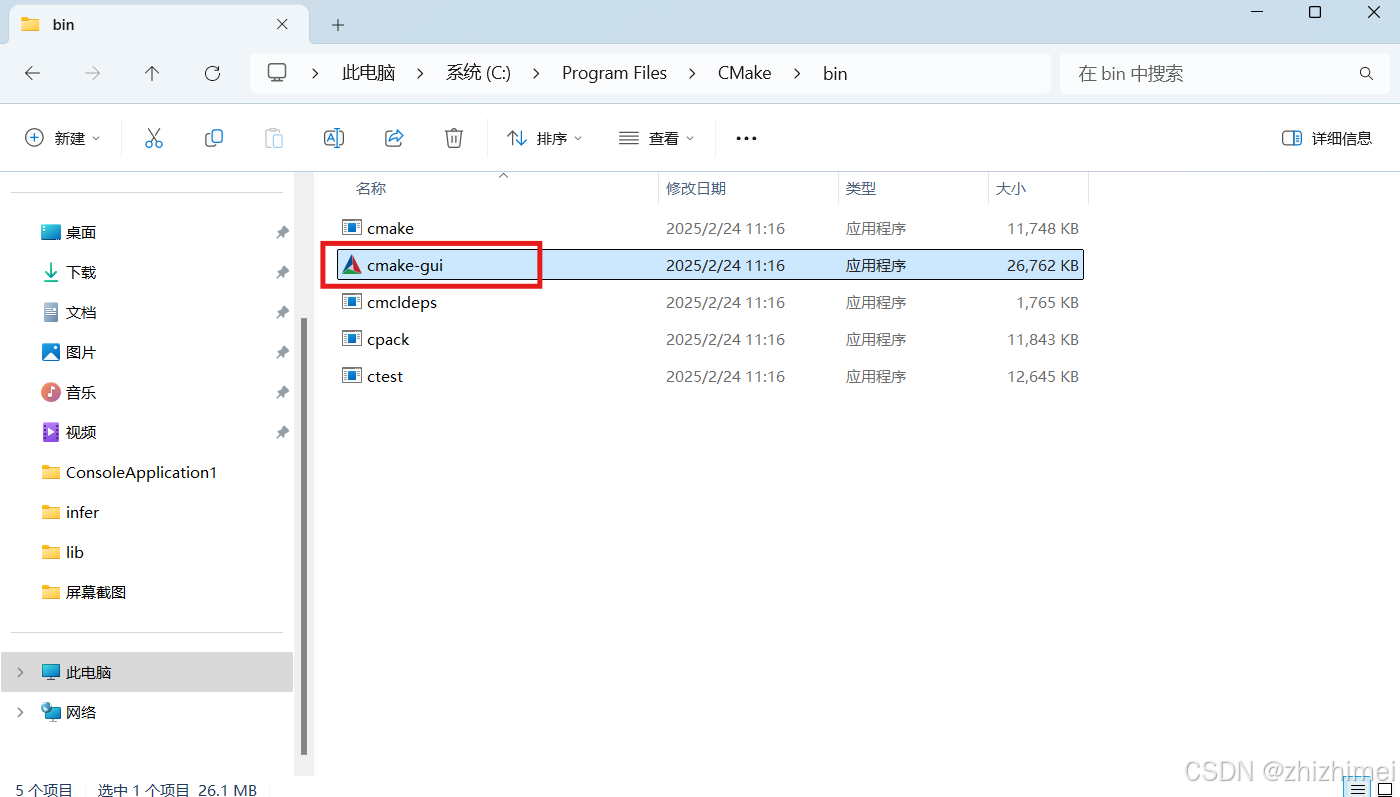
Task: Expand 网络 in navigation tree
Action: (20, 712)
